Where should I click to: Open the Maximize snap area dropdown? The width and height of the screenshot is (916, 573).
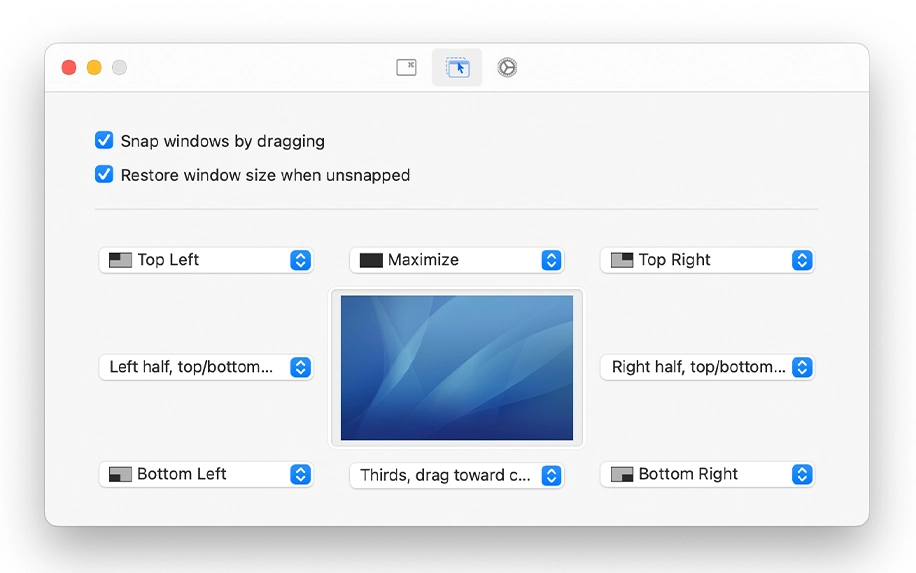click(457, 260)
